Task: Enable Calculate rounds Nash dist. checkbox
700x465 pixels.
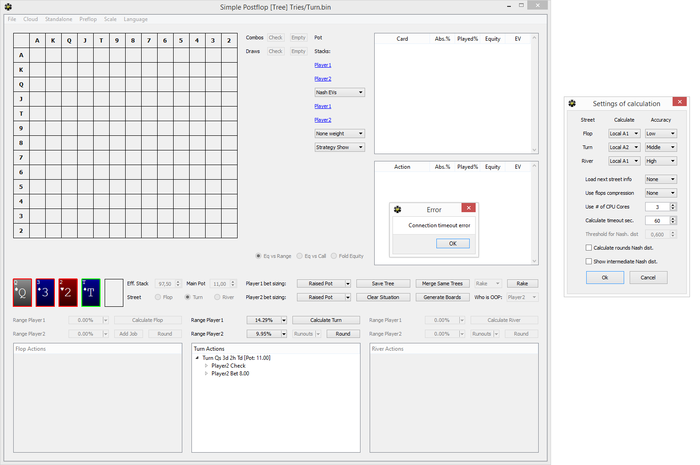Action: click(x=588, y=248)
